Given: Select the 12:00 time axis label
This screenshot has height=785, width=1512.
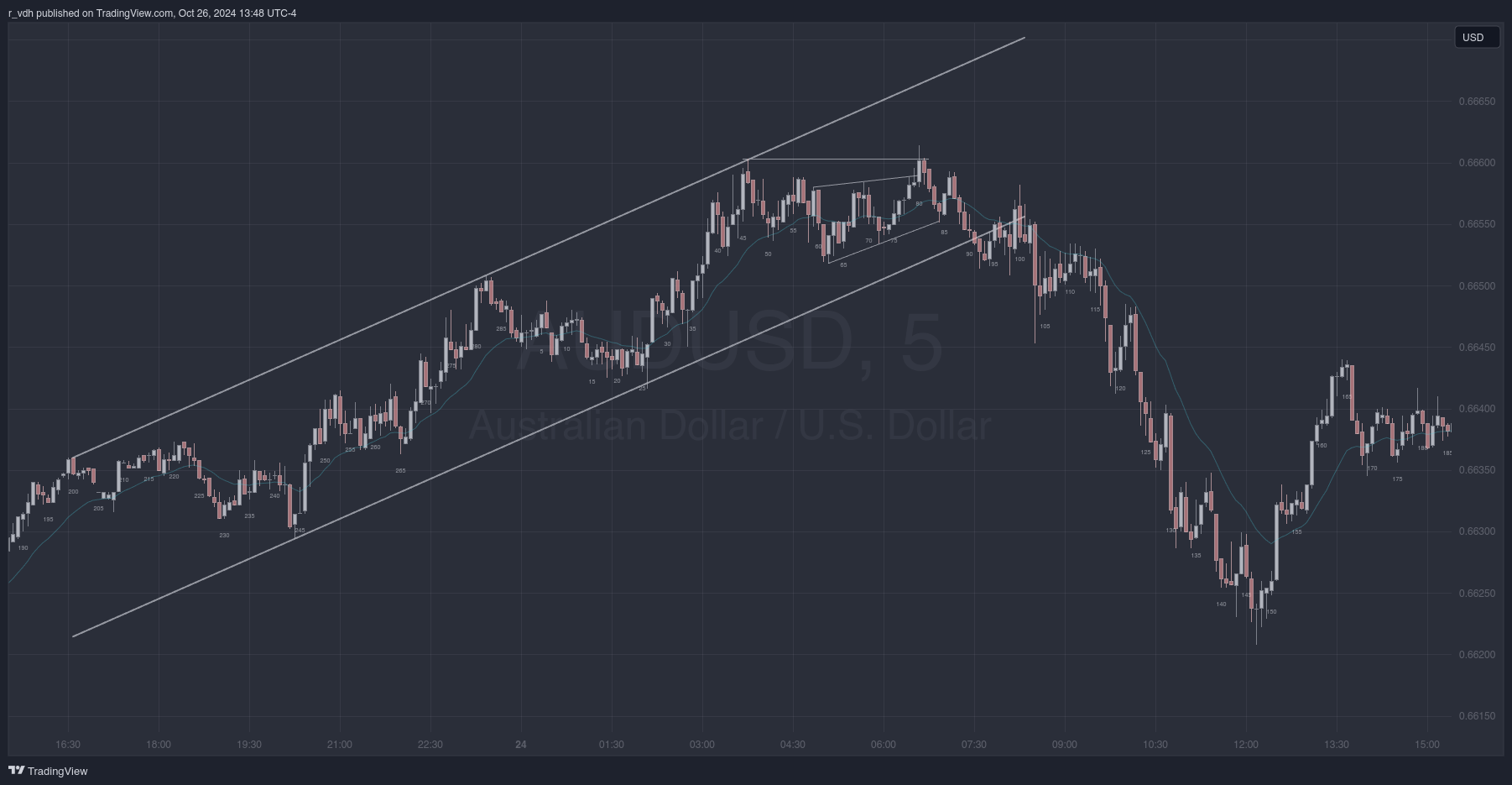Looking at the screenshot, I should 1246,745.
